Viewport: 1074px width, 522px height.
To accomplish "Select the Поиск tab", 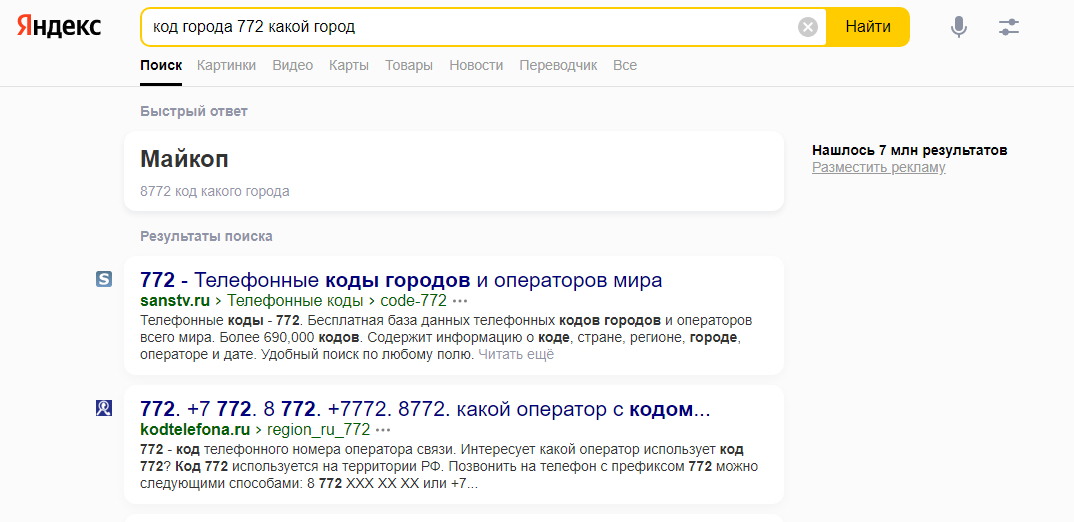I will click(161, 66).
